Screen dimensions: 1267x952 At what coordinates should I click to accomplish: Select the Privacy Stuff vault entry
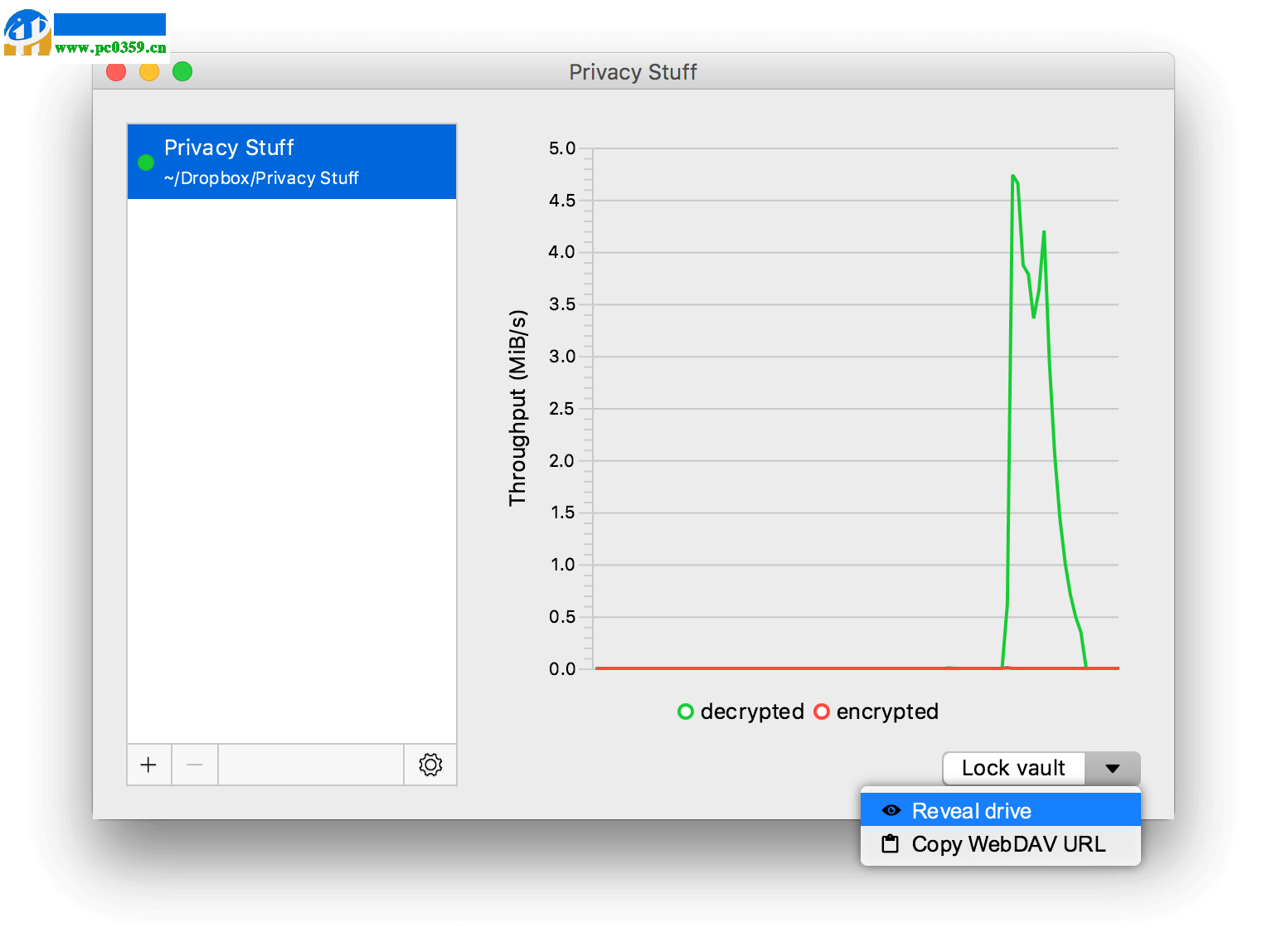pos(292,162)
